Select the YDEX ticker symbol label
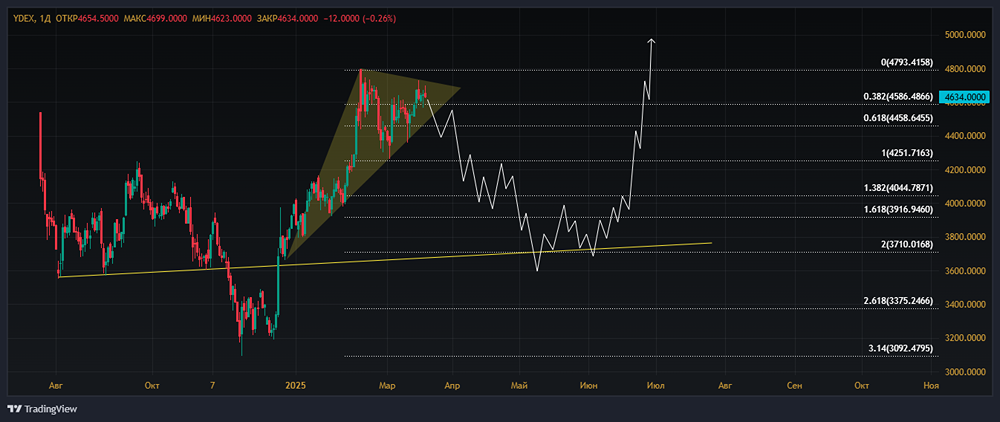Viewport: 1000px width, 422px height. [x=23, y=18]
